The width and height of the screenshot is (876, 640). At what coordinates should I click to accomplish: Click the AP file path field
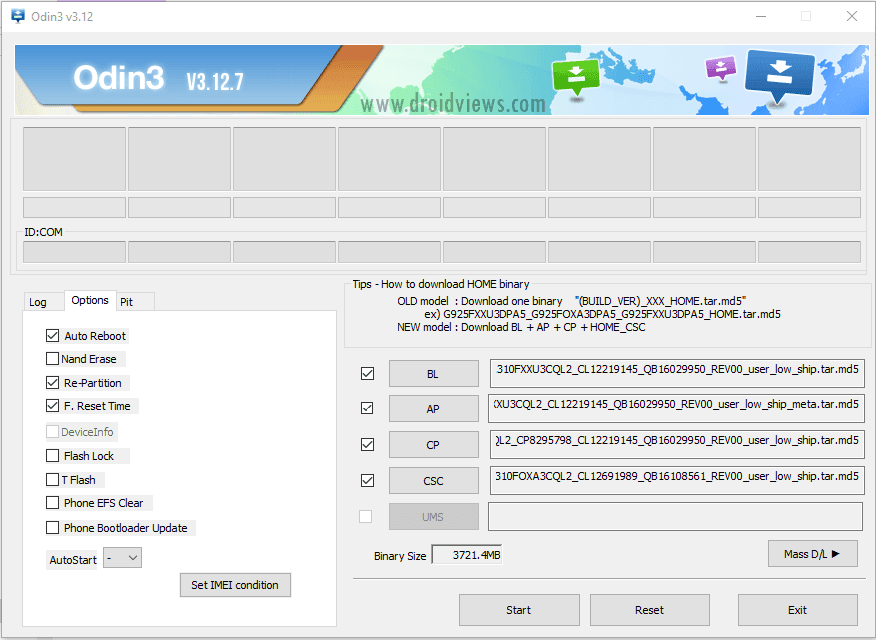(x=676, y=408)
